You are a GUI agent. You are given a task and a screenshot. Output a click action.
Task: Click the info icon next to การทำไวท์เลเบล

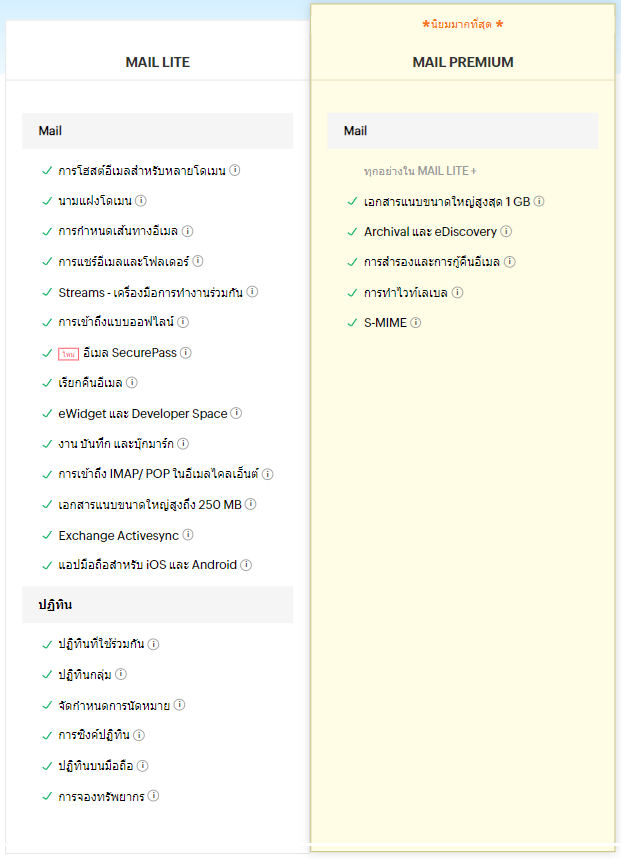pos(458,292)
